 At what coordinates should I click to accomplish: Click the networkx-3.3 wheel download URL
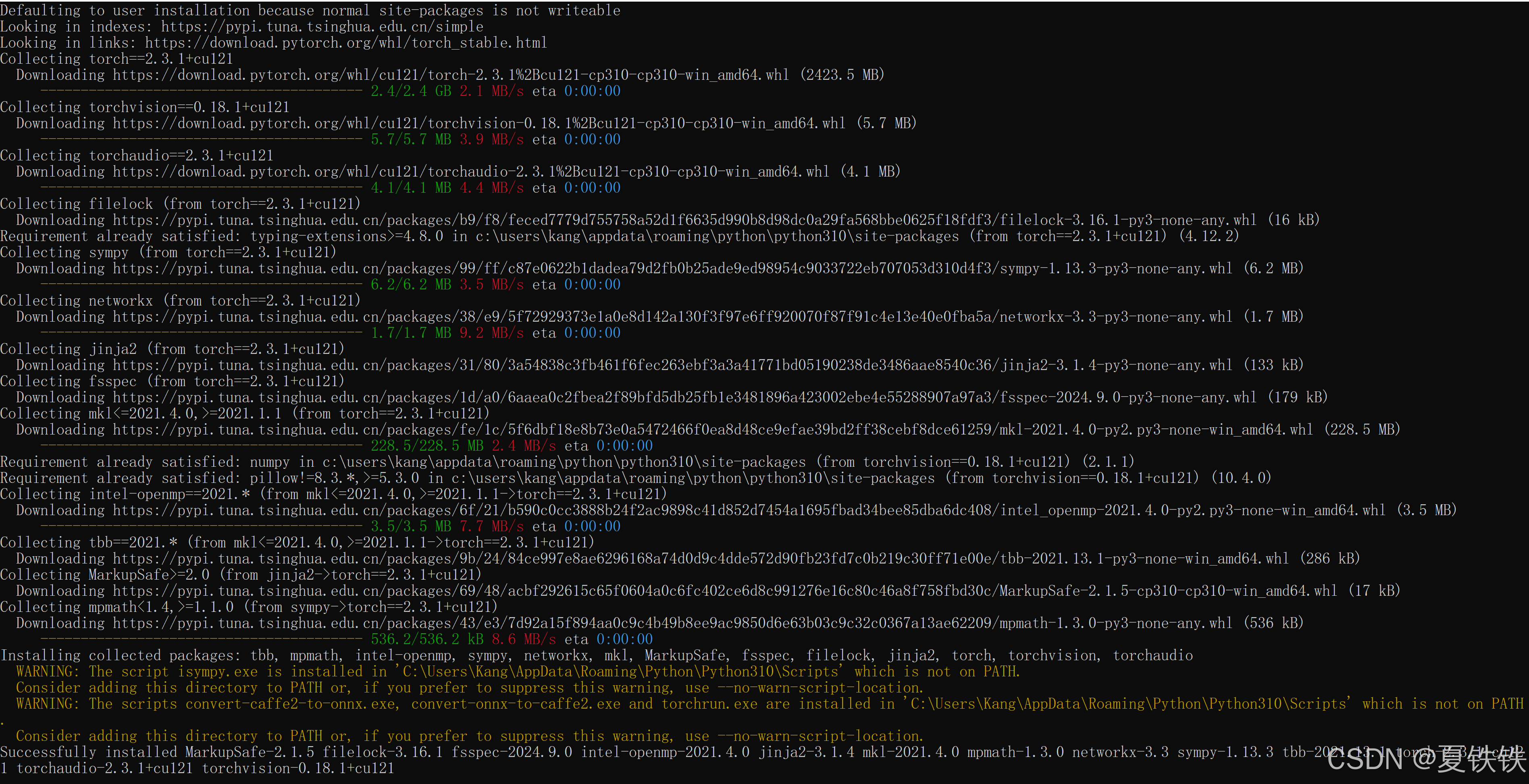[672, 317]
